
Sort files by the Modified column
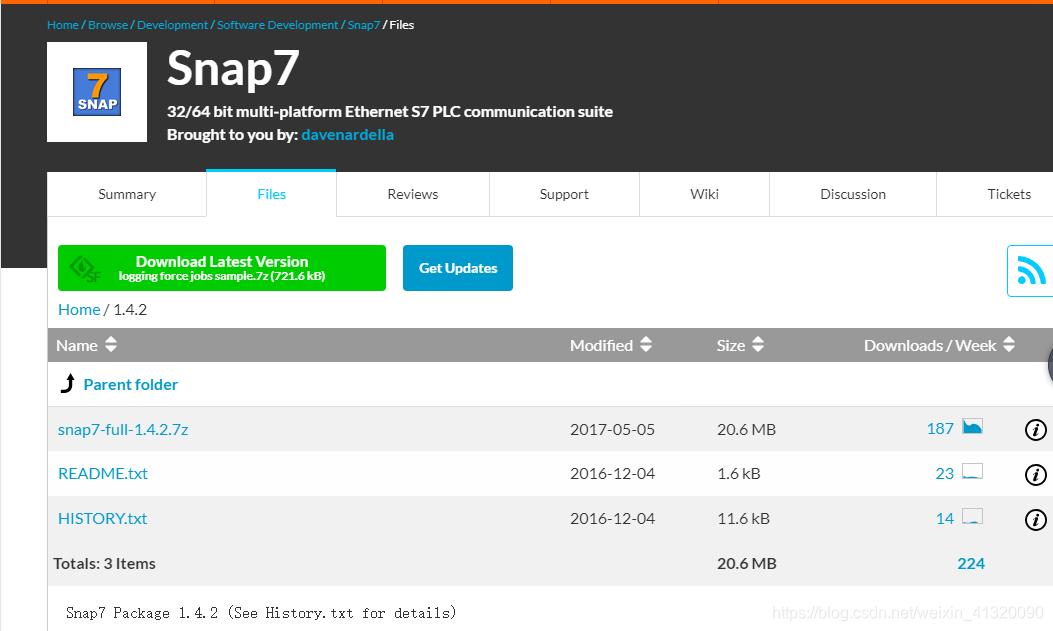646,344
